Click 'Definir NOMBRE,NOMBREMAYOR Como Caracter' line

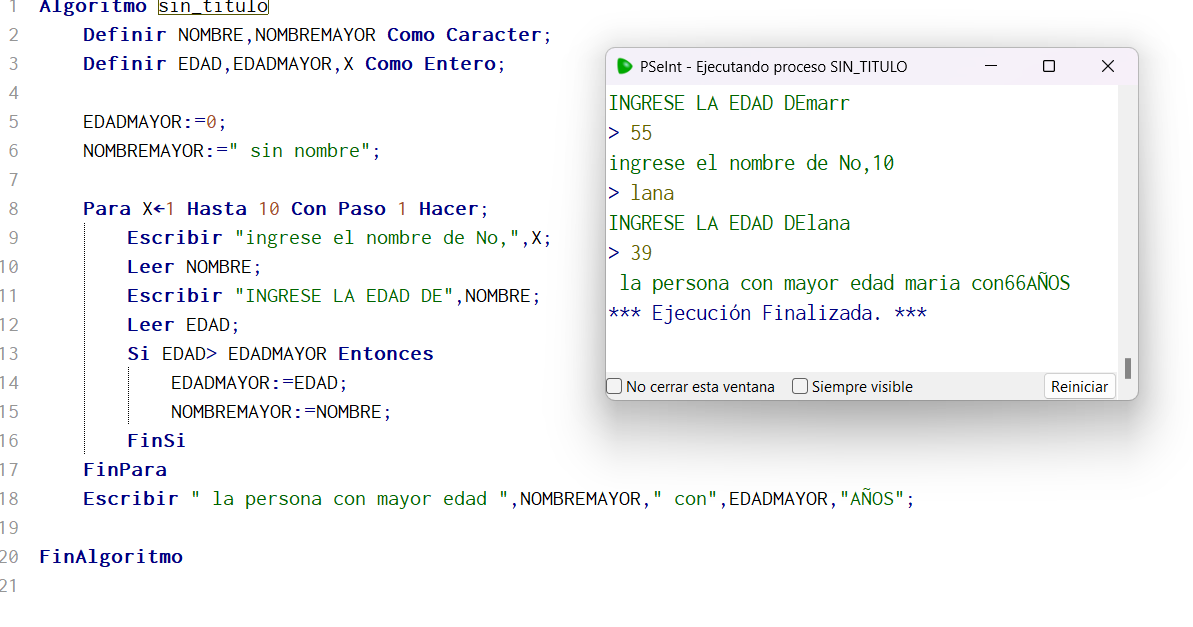tap(317, 35)
